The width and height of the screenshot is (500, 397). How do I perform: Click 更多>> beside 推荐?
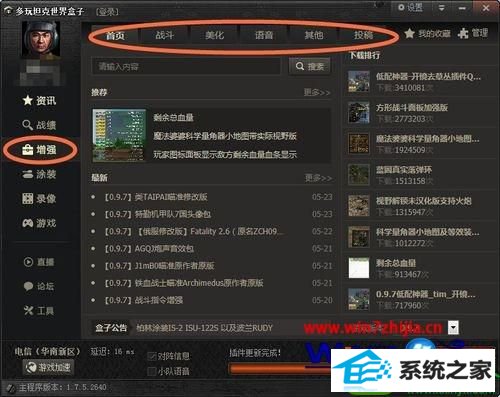[317, 92]
